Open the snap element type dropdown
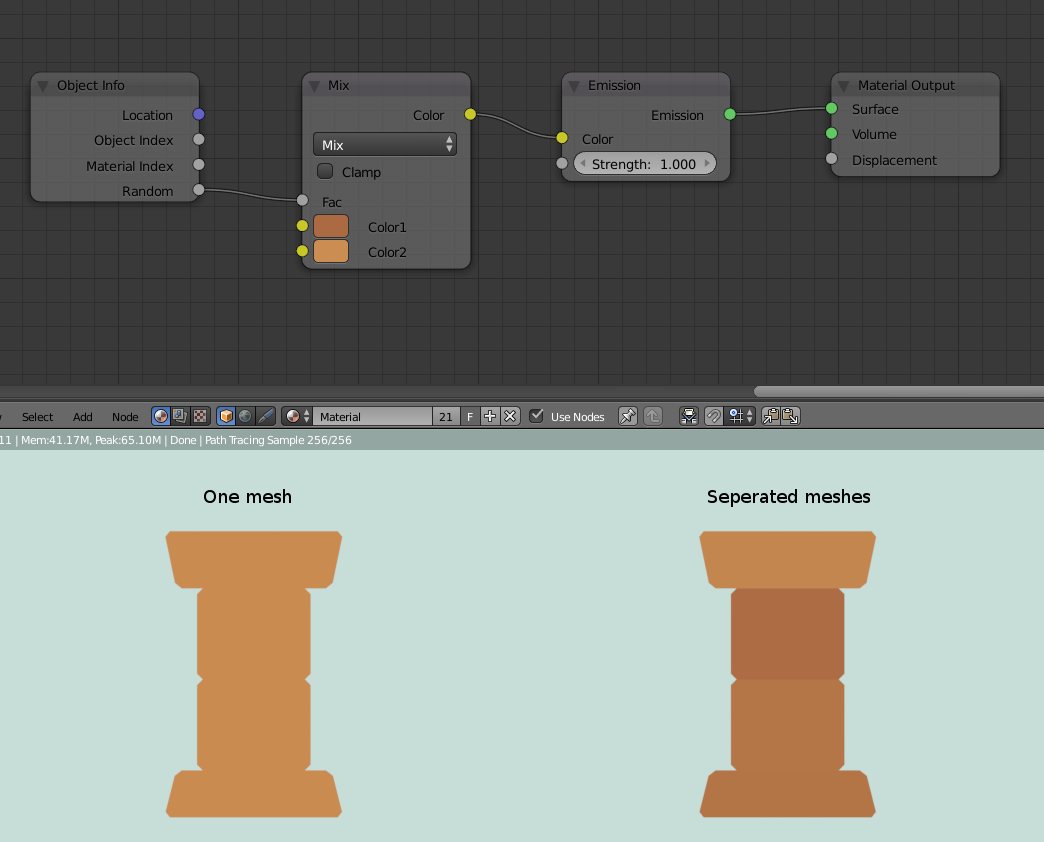Screen dimensions: 1044x842 point(740,417)
